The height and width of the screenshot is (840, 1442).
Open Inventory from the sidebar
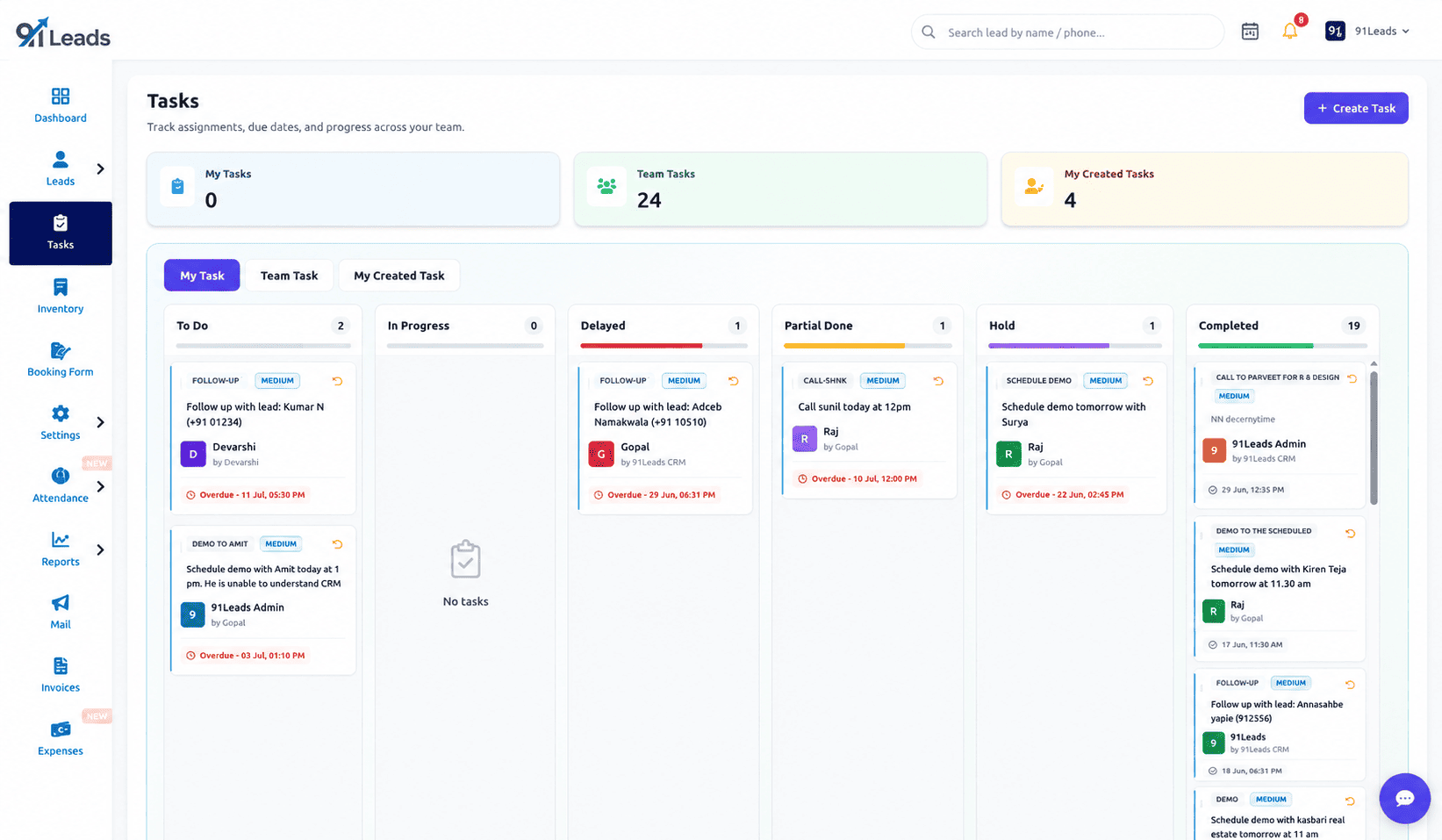click(x=61, y=296)
